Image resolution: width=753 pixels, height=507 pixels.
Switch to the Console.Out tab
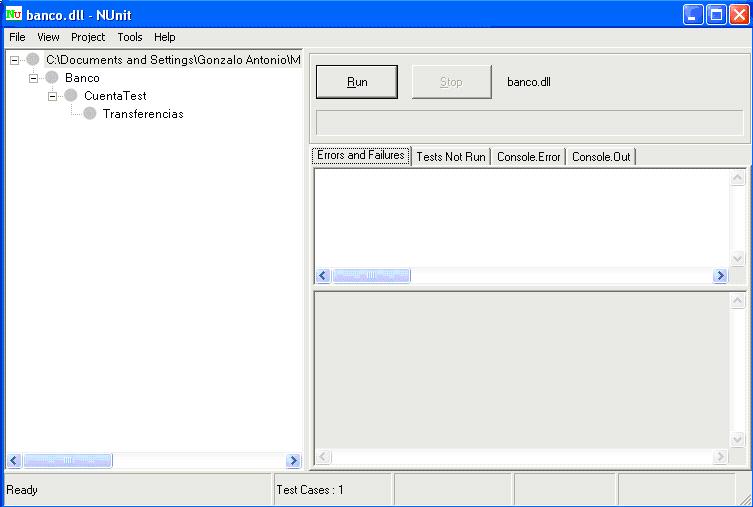[601, 157]
